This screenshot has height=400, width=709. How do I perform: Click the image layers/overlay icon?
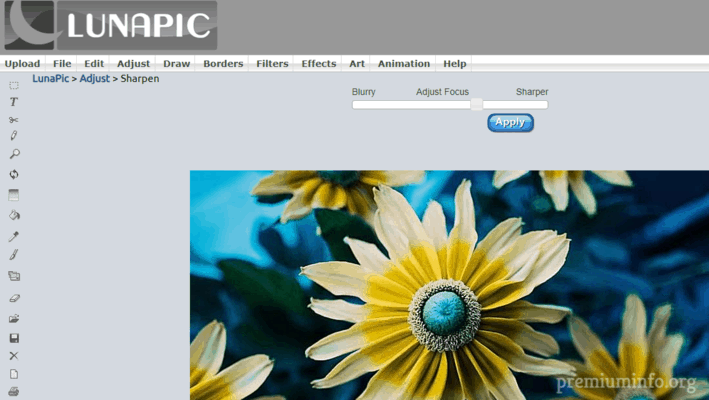pos(14,276)
